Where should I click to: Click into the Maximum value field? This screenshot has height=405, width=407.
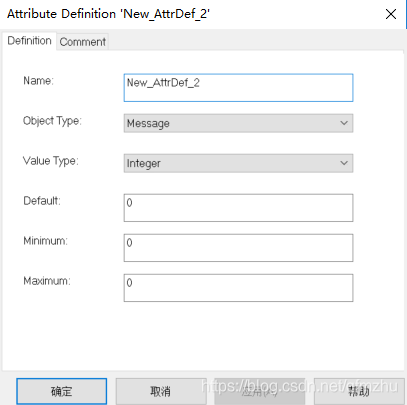(x=238, y=288)
